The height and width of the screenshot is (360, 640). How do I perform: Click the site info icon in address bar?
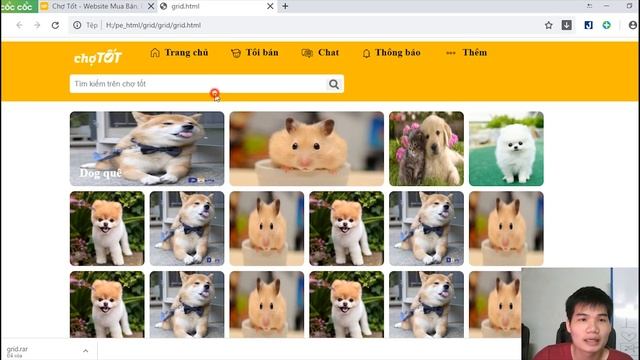pos(77,25)
